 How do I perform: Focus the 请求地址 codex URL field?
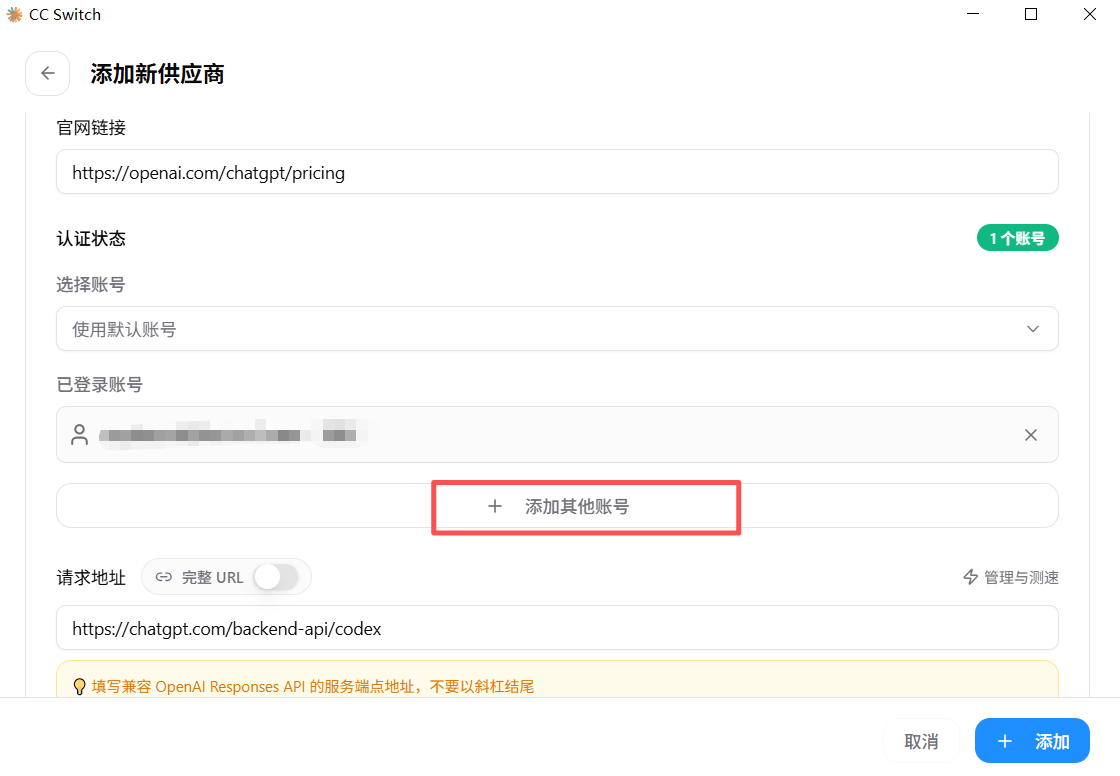[x=557, y=627]
